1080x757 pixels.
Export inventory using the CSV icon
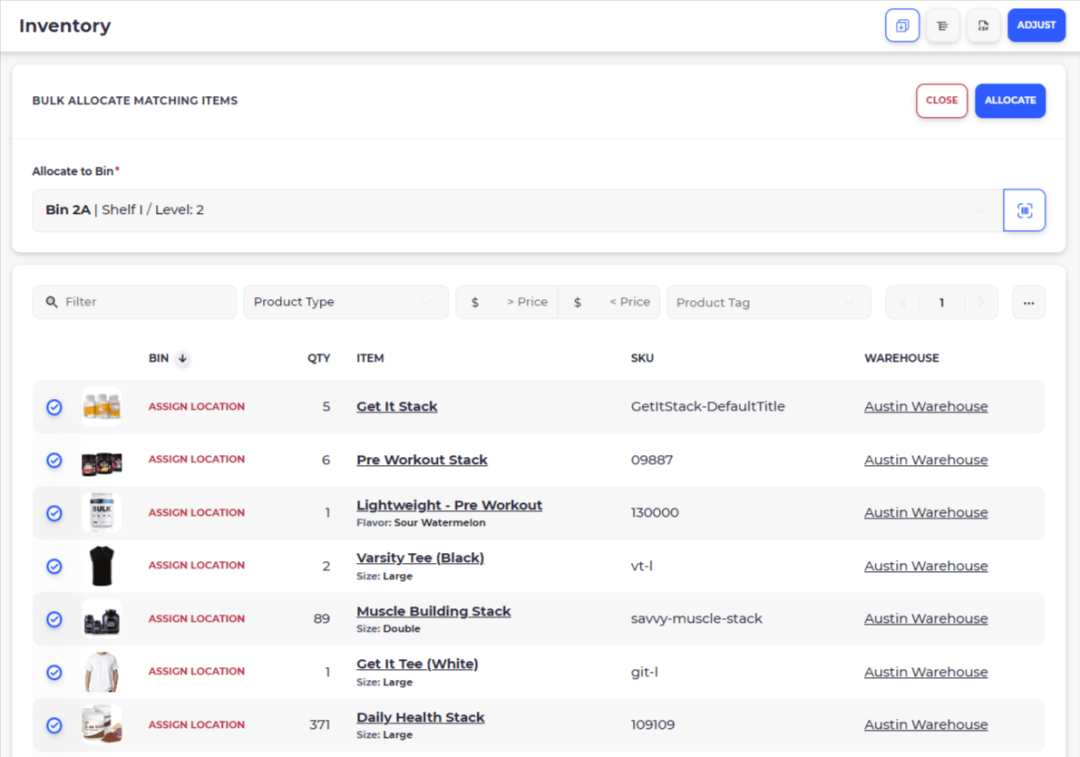[983, 25]
